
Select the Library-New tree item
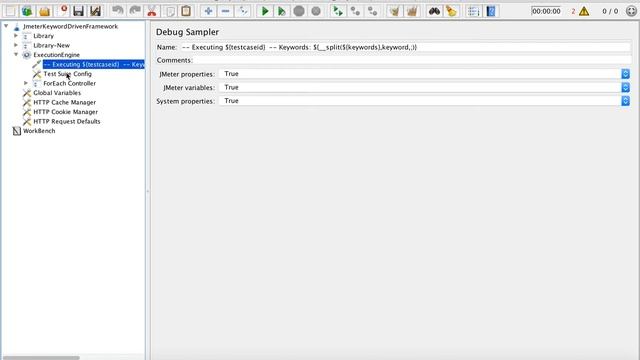(x=51, y=45)
